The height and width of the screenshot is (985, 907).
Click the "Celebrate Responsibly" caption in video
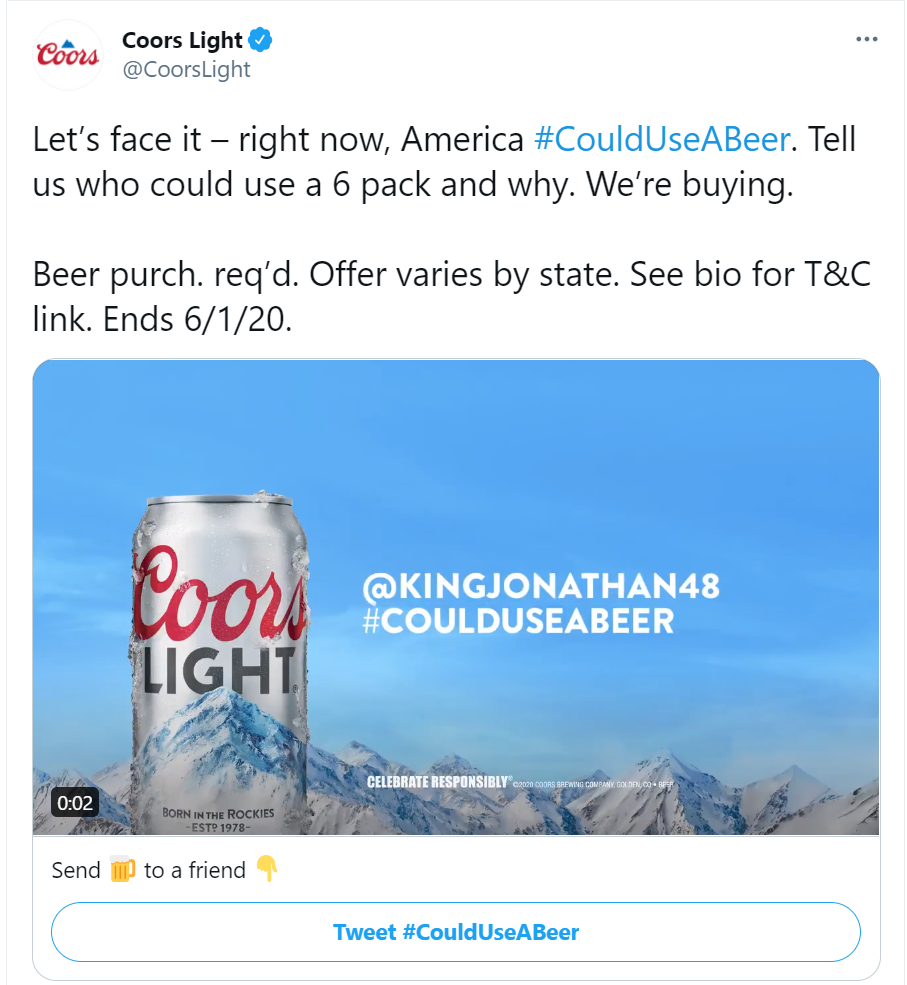point(439,782)
